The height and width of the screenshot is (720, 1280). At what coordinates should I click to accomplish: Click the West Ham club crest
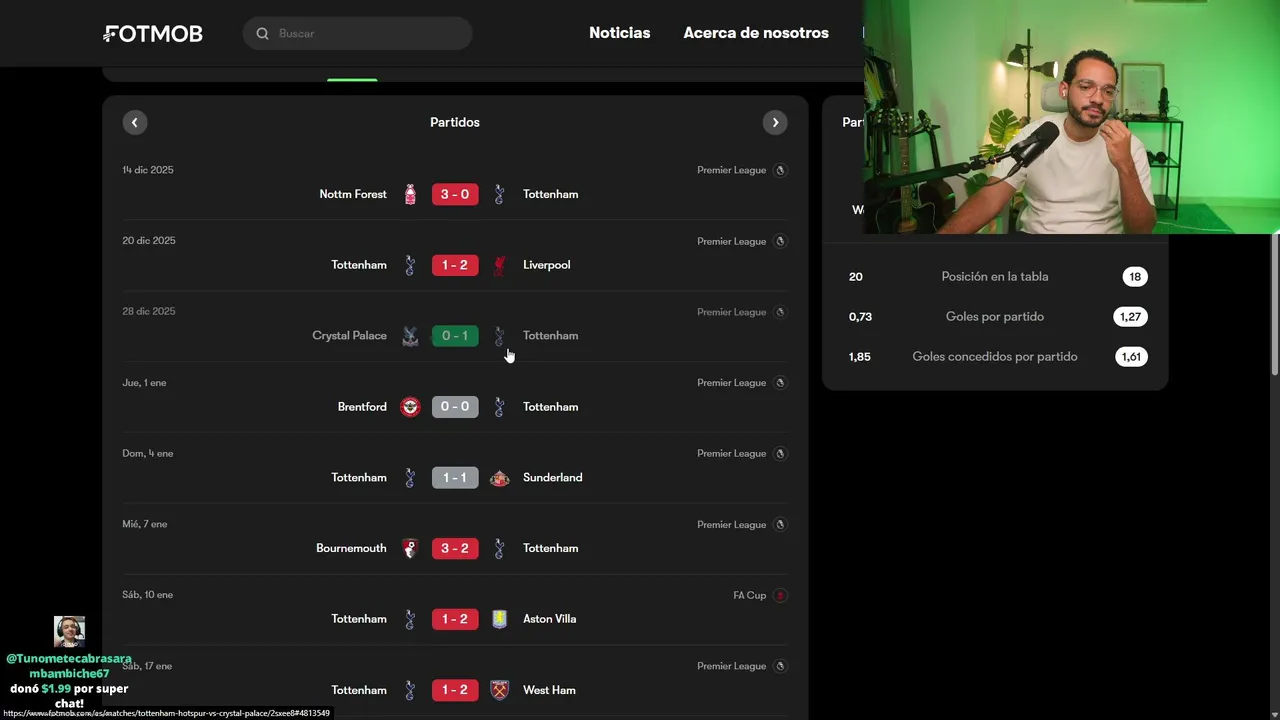tap(499, 690)
